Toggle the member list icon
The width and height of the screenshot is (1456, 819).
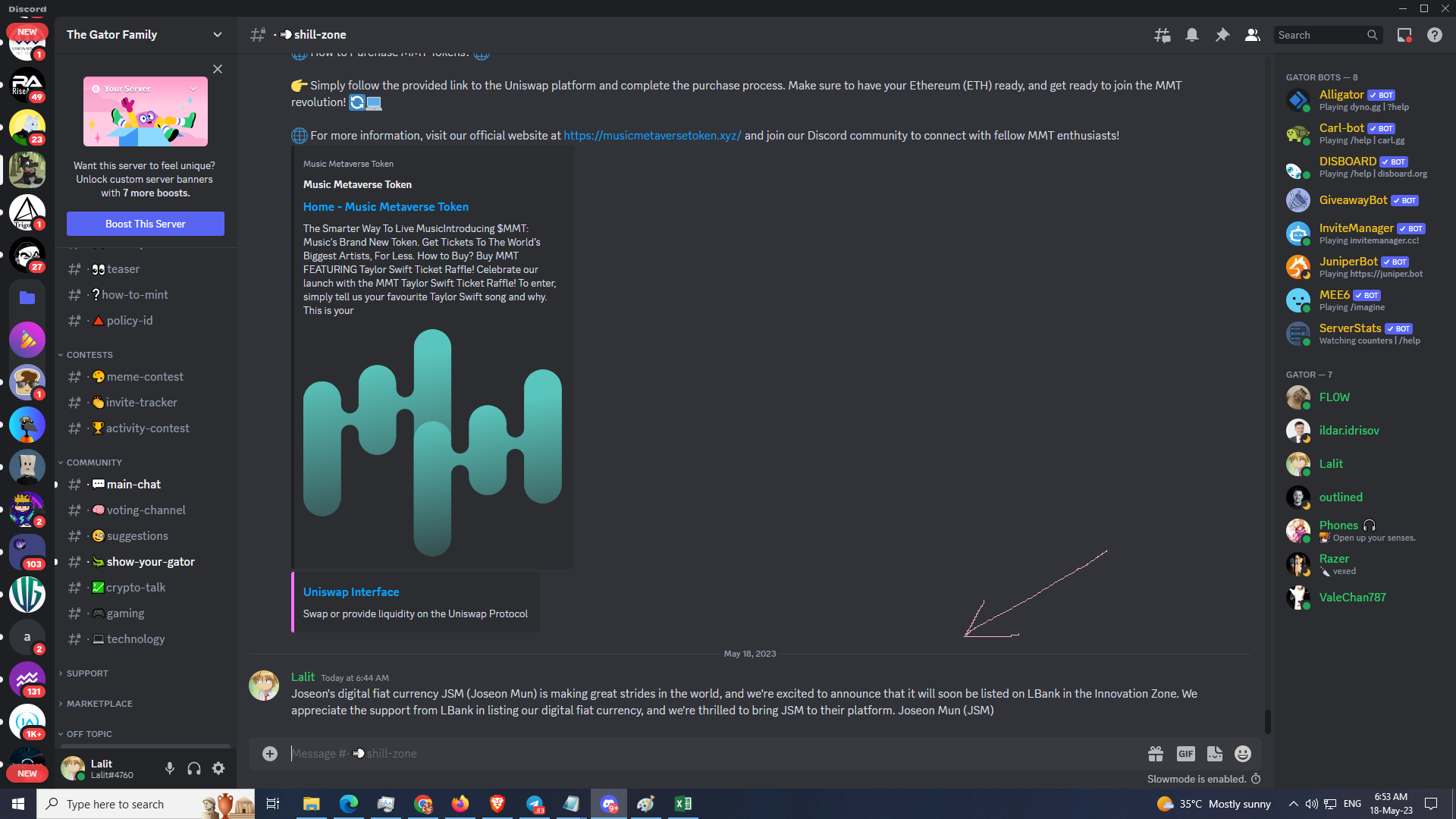point(1253,35)
